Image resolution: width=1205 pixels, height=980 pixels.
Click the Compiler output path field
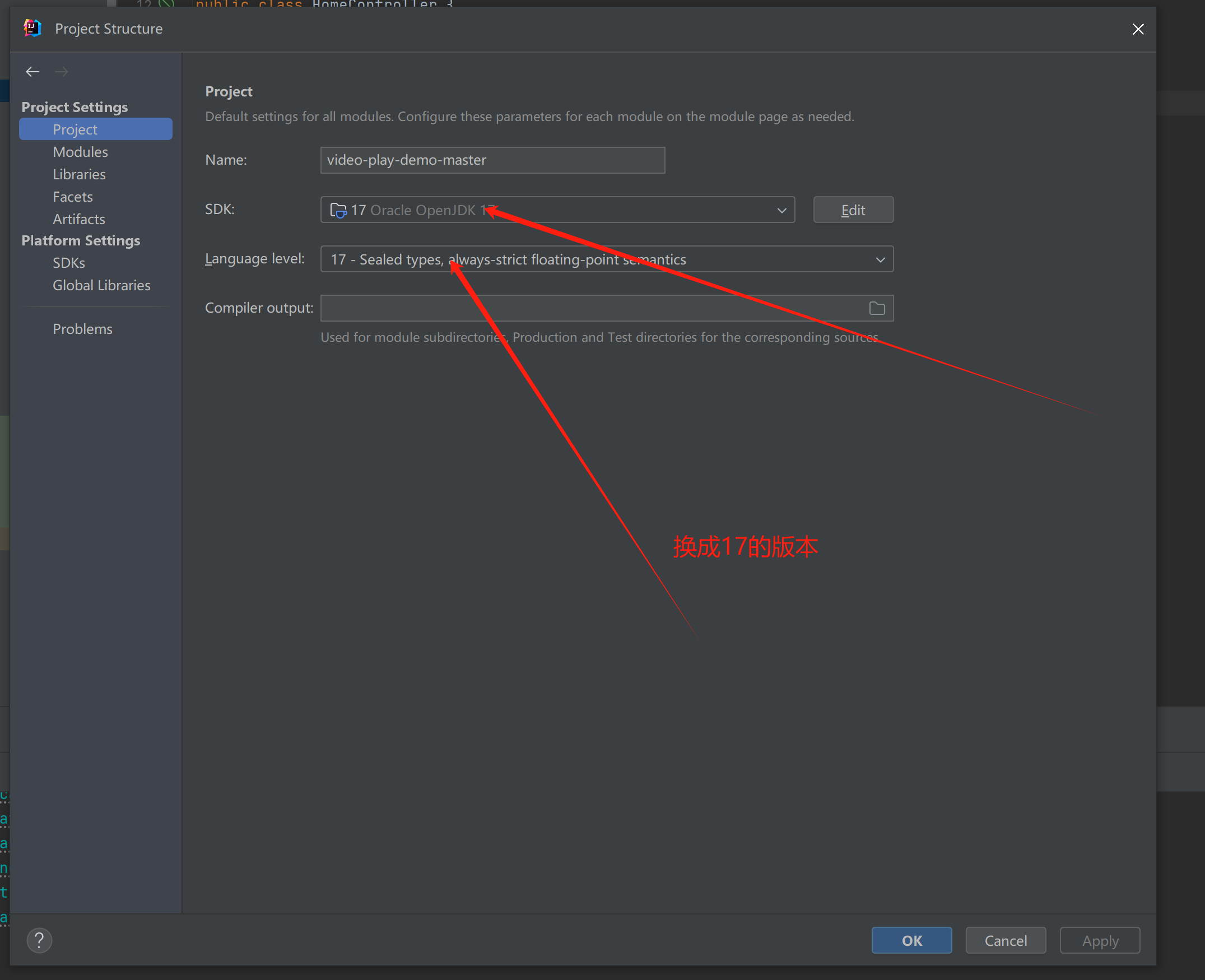[x=593, y=308]
